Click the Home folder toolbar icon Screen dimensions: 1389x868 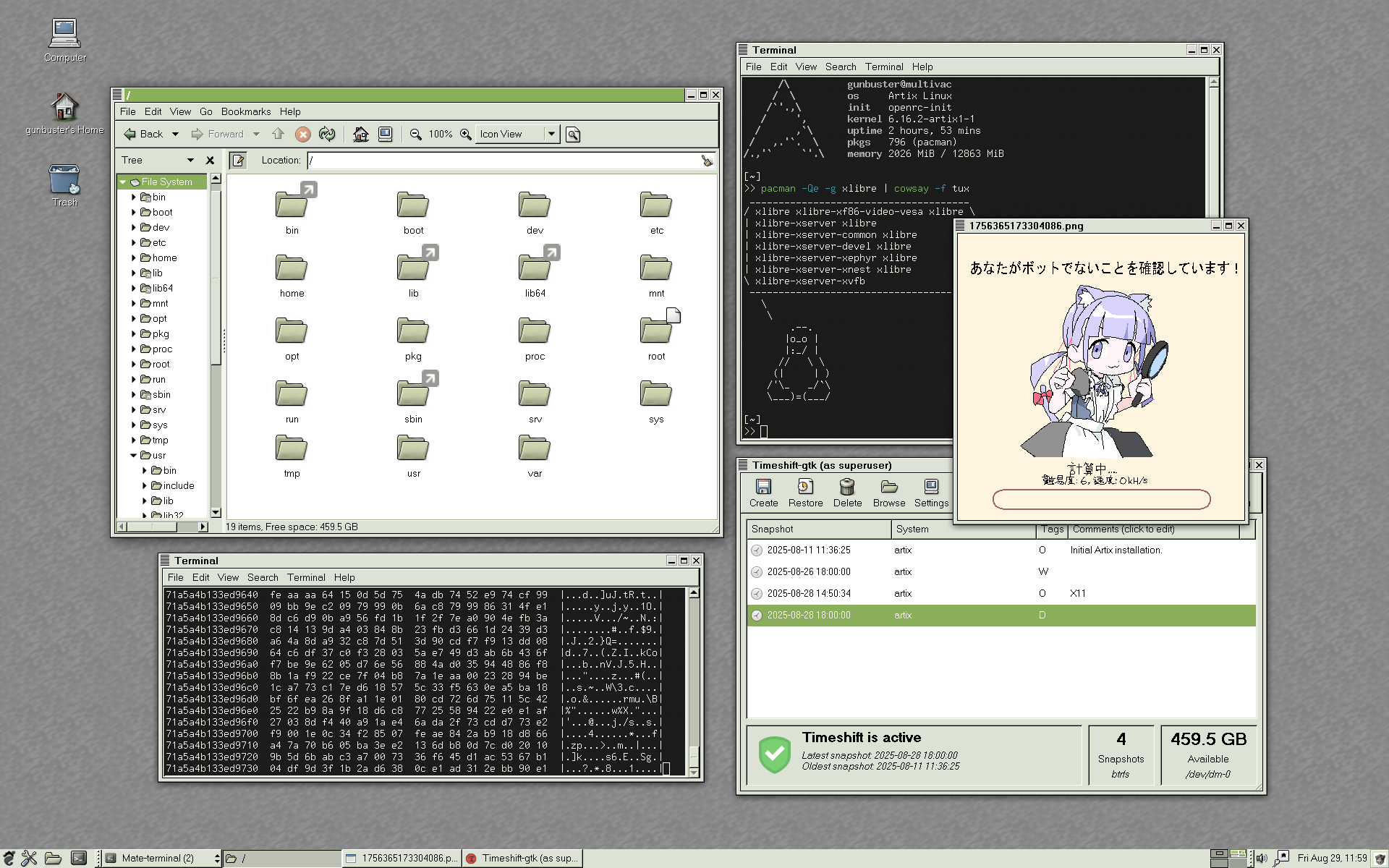coord(360,134)
